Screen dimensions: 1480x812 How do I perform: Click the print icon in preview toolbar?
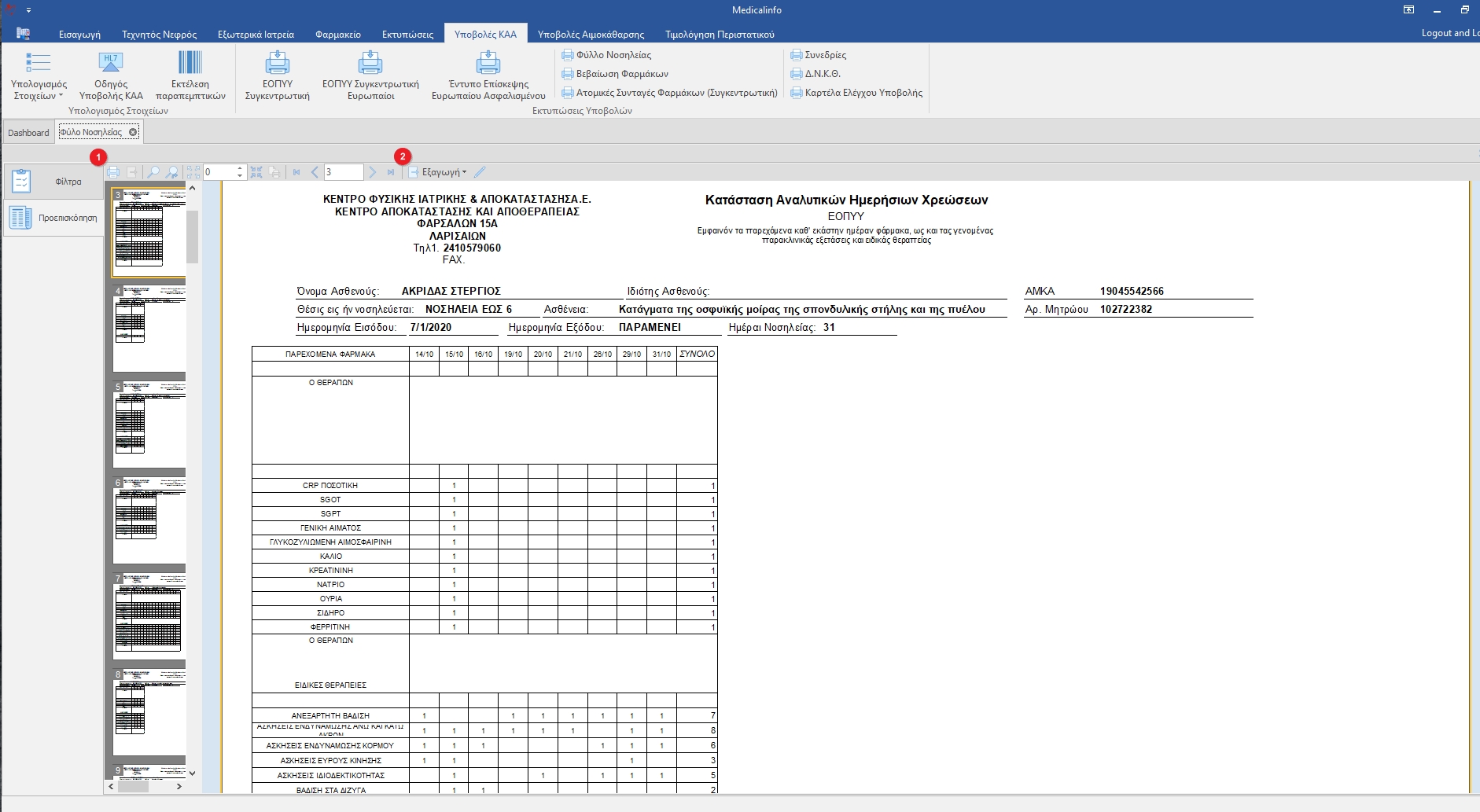click(x=113, y=172)
